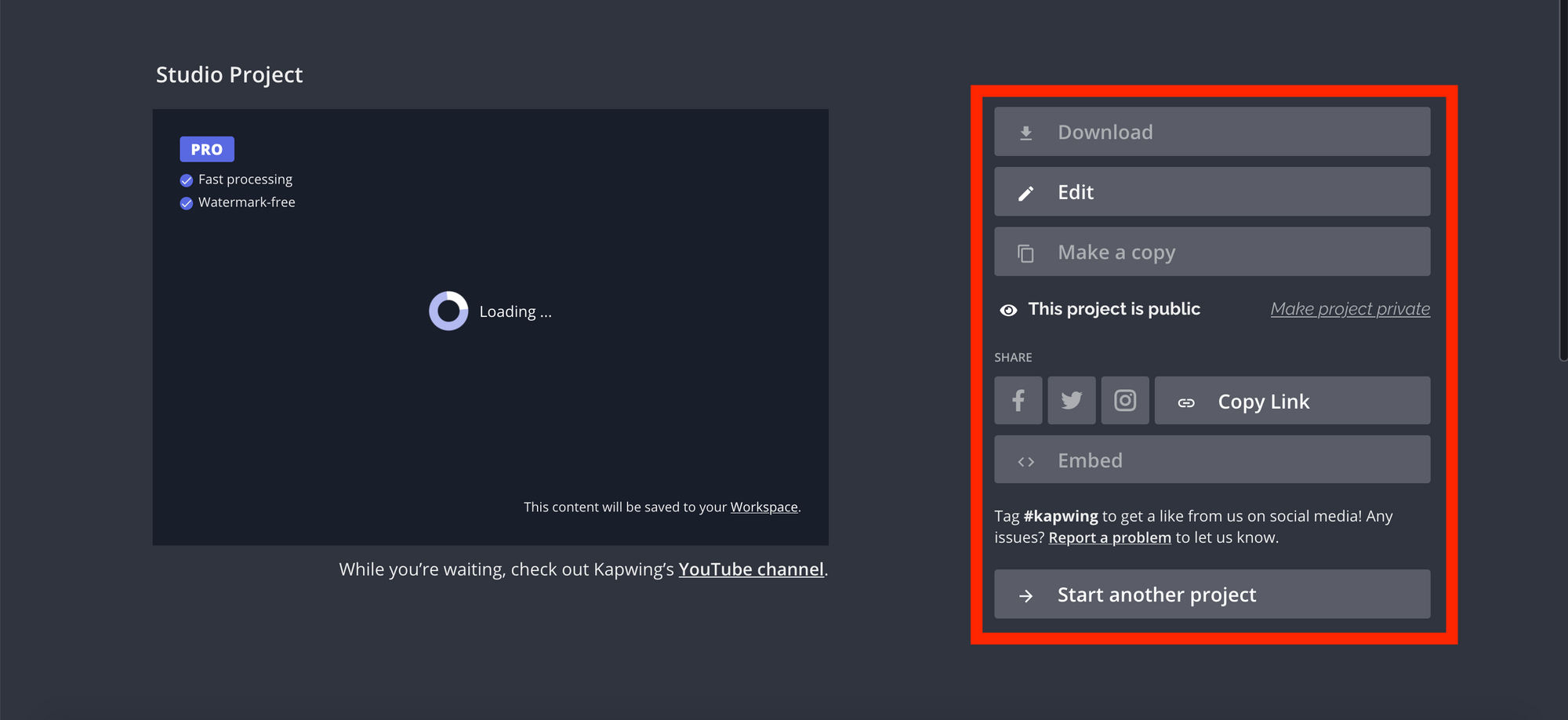Click the code brackets icon on Embed
1568x720 pixels.
(x=1025, y=460)
